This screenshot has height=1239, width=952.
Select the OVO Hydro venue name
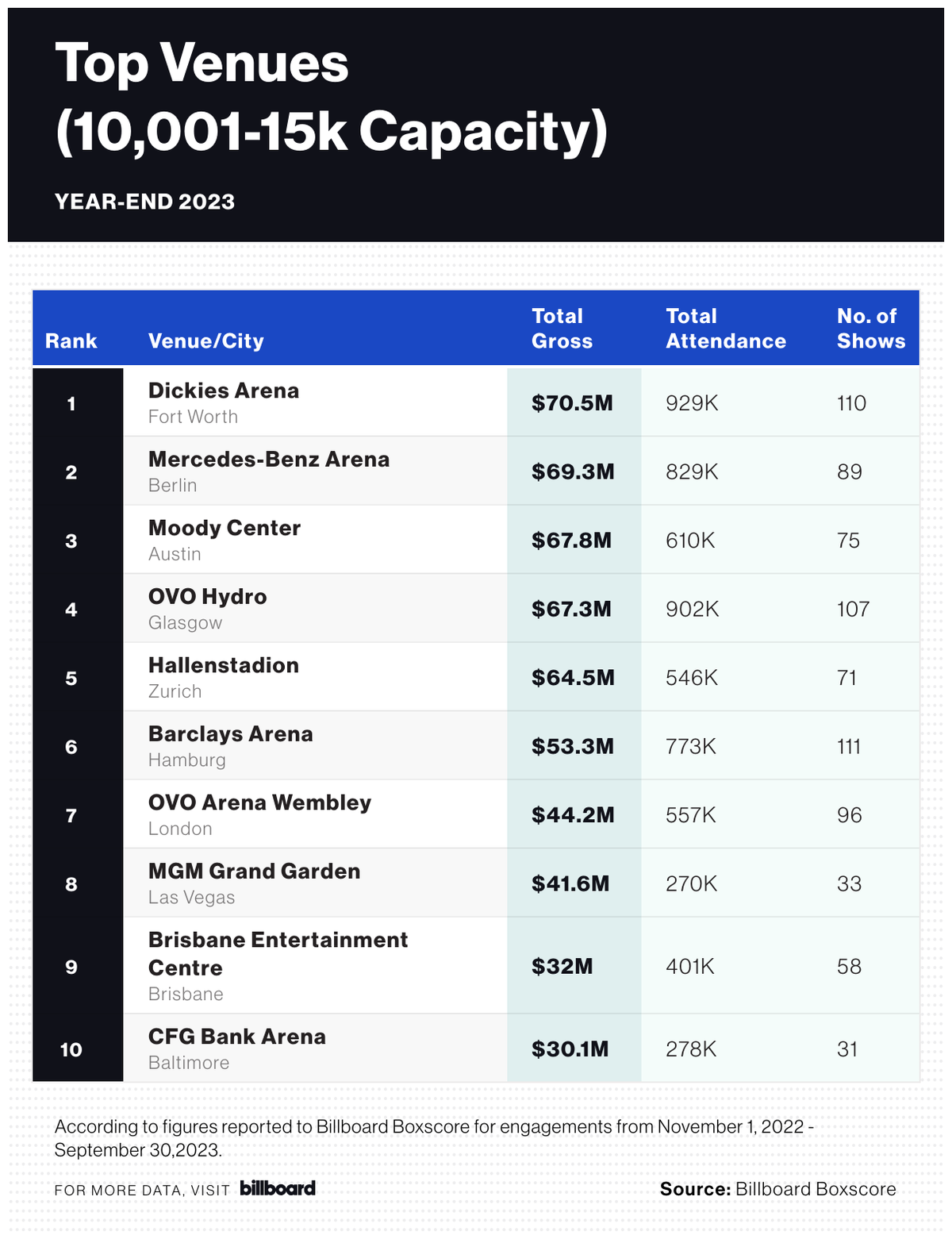tap(207, 597)
